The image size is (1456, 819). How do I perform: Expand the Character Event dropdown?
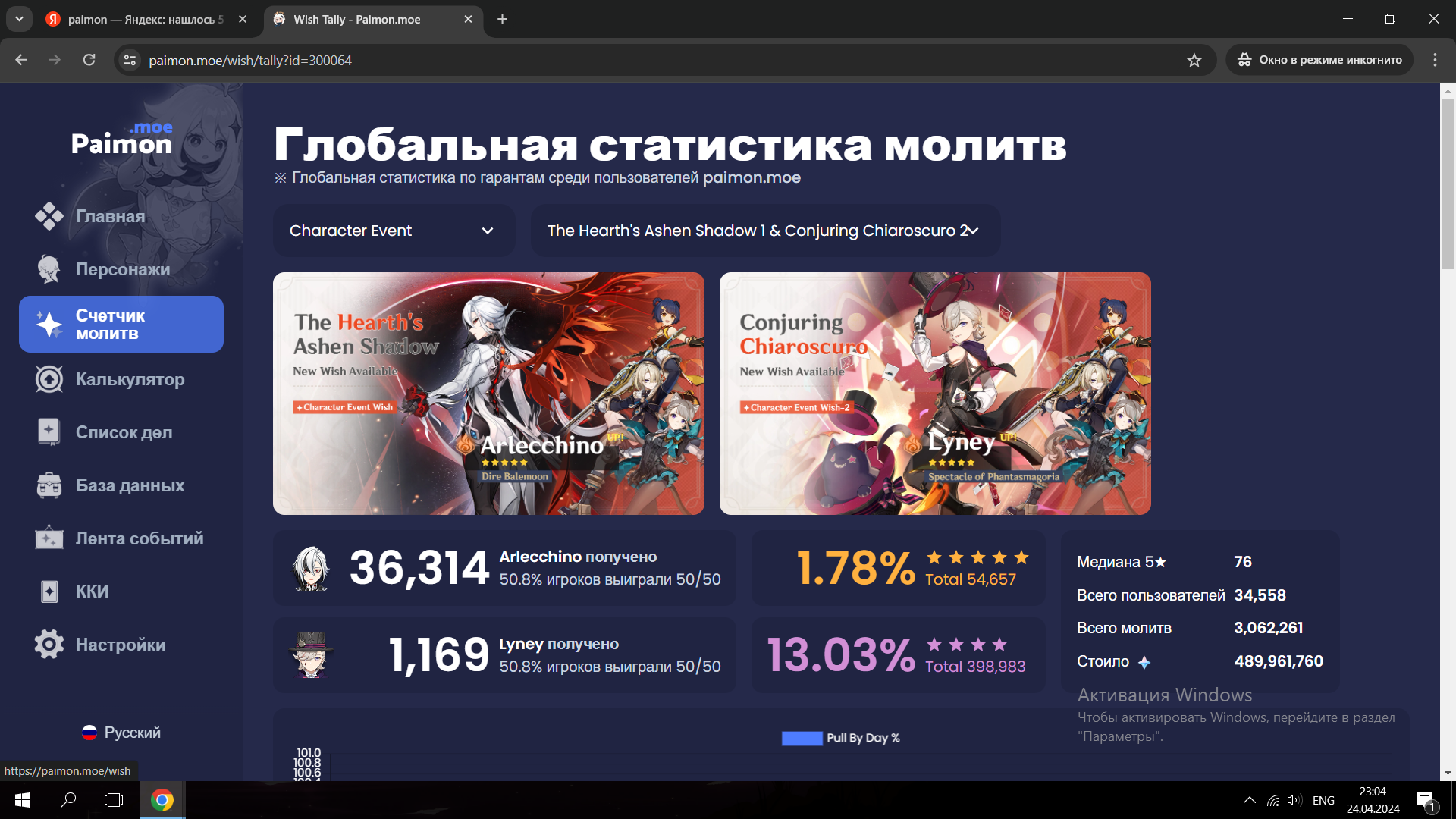click(393, 231)
